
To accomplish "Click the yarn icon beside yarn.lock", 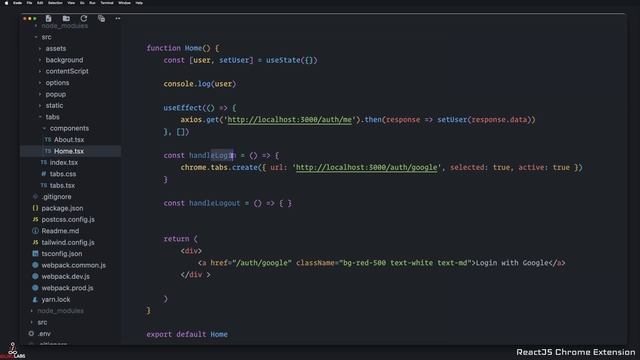I will pos(35,299).
